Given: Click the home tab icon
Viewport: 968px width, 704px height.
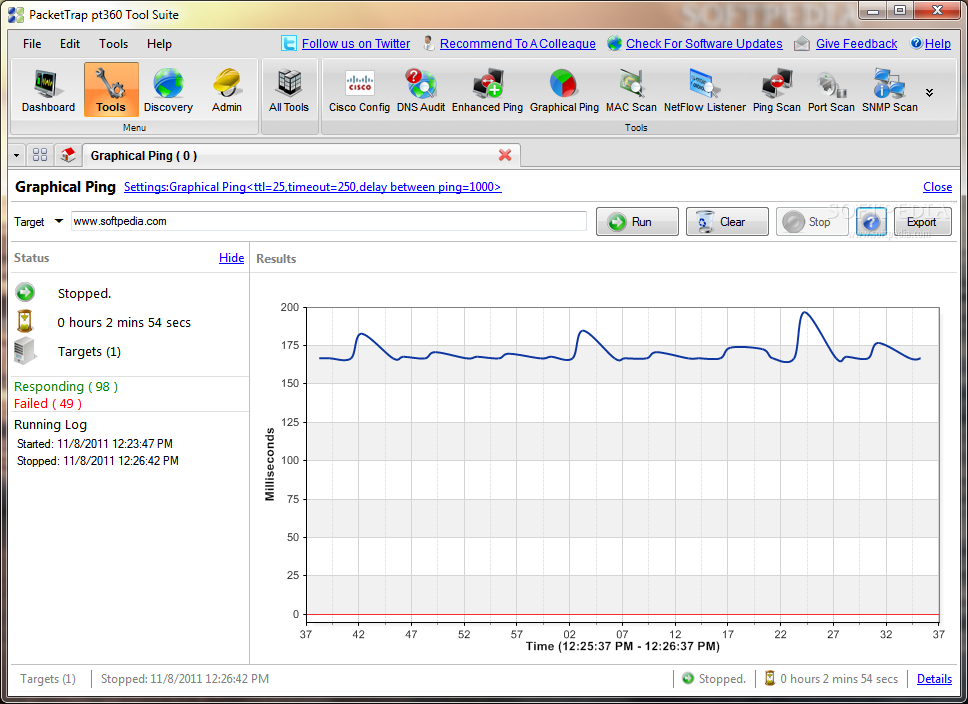Looking at the screenshot, I should (68, 155).
